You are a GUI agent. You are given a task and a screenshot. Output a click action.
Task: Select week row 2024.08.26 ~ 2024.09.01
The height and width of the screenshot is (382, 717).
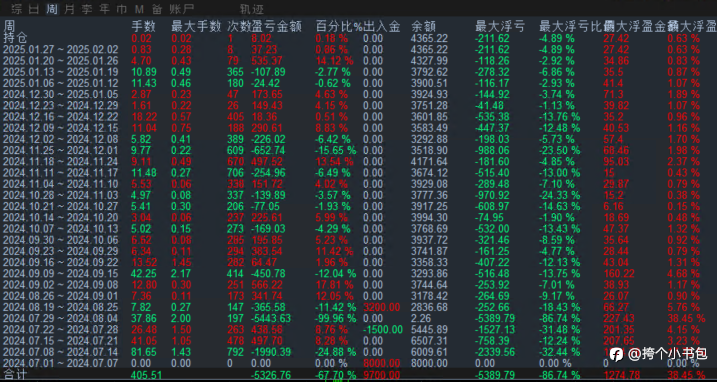(x=60, y=296)
